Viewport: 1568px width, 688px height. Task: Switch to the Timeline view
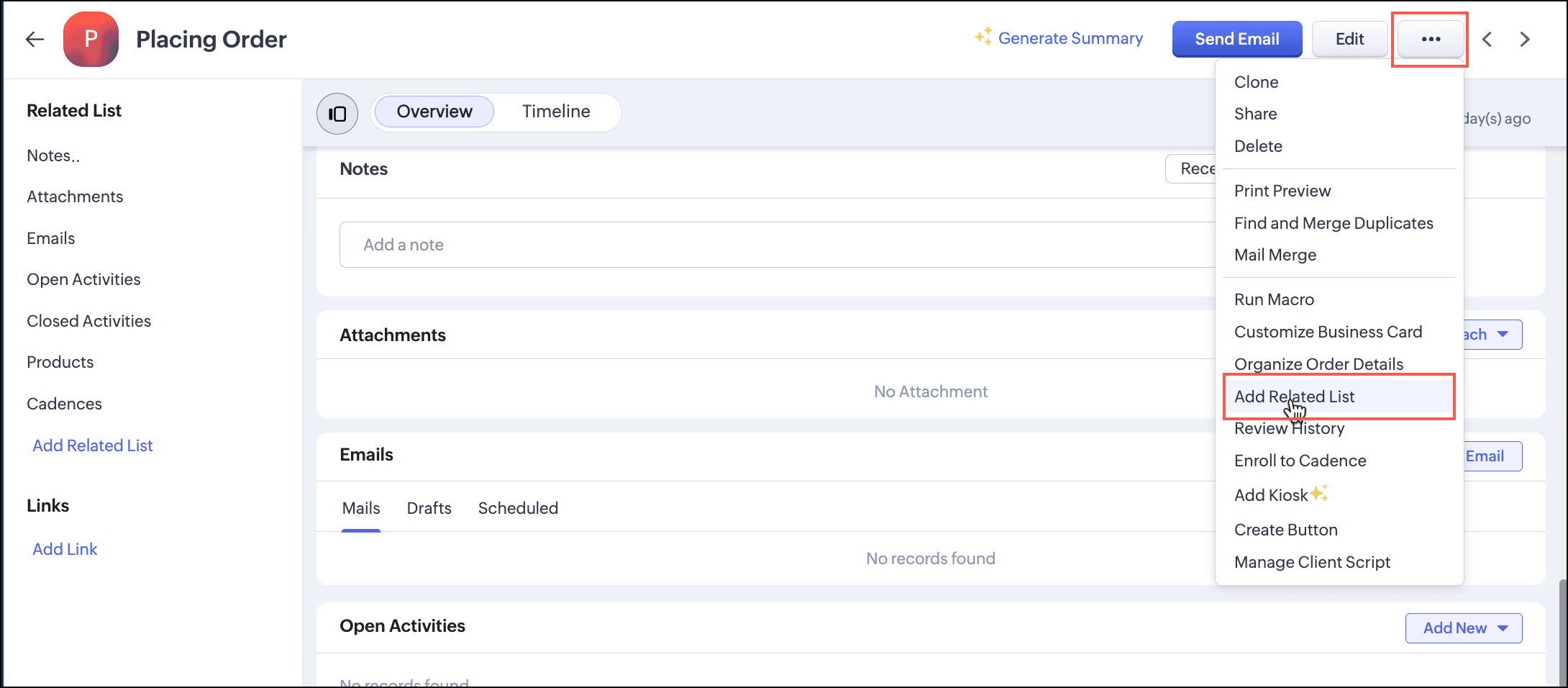click(556, 112)
